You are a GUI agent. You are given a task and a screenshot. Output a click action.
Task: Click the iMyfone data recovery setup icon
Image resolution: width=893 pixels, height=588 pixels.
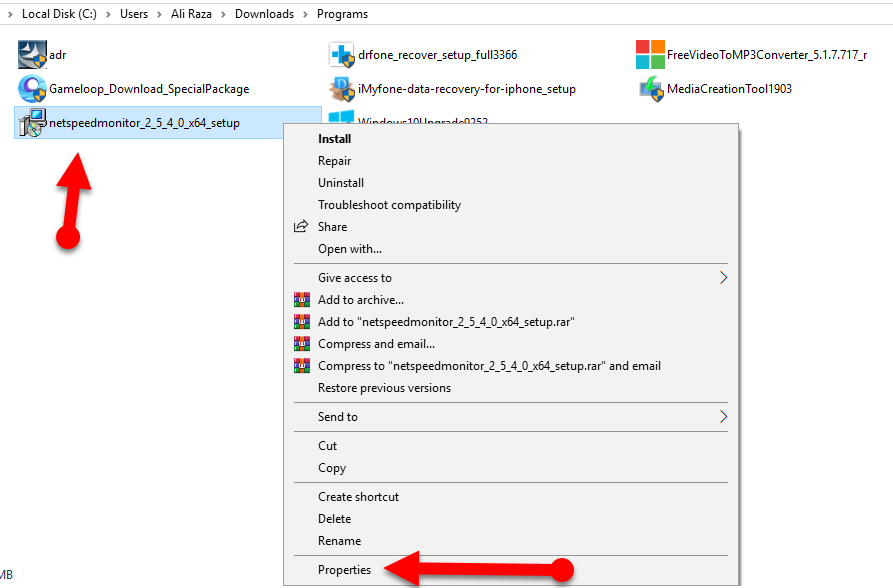coord(343,88)
